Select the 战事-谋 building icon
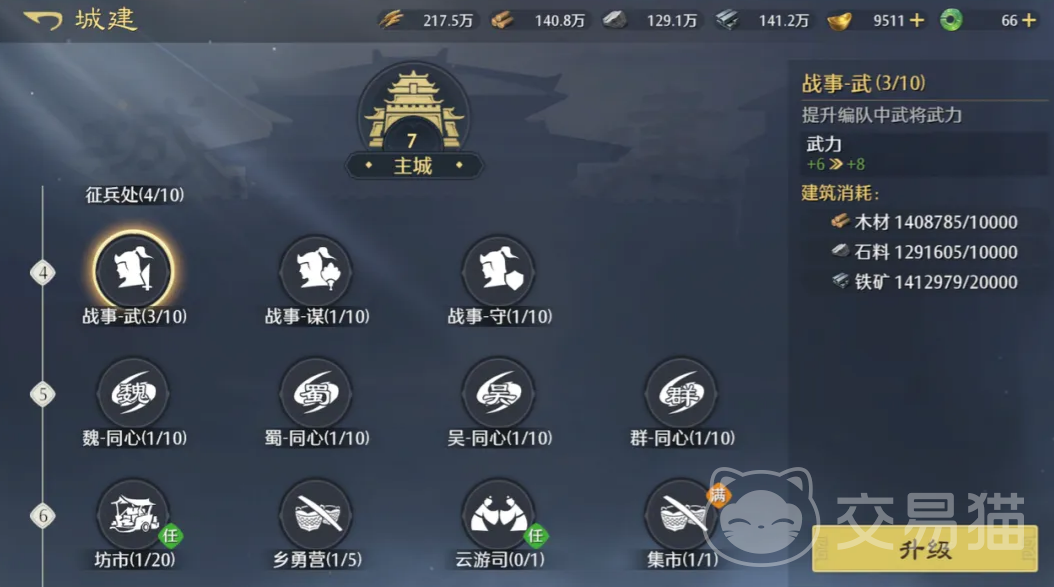The width and height of the screenshot is (1054, 587). click(x=316, y=272)
